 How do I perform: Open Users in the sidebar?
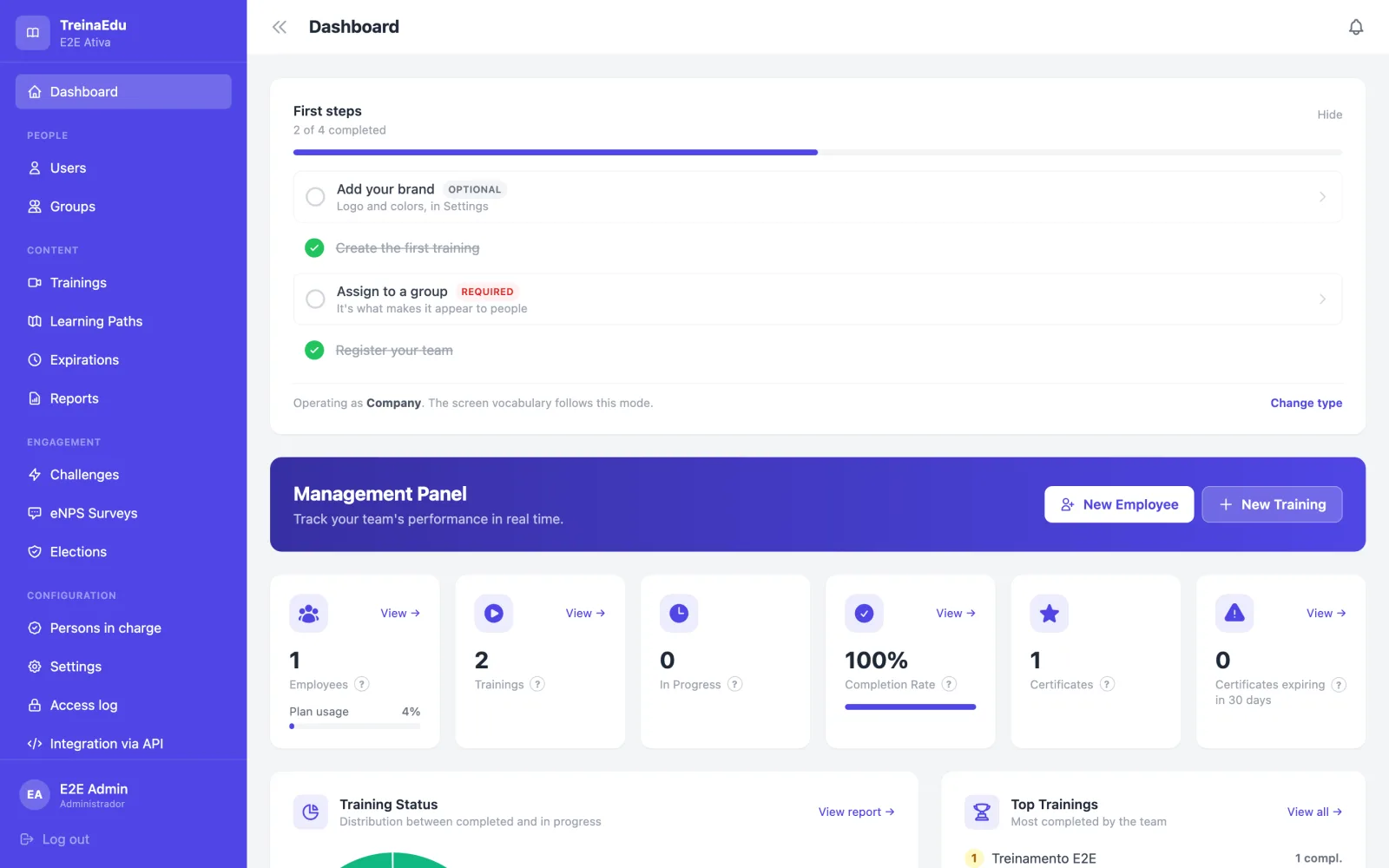(123, 168)
